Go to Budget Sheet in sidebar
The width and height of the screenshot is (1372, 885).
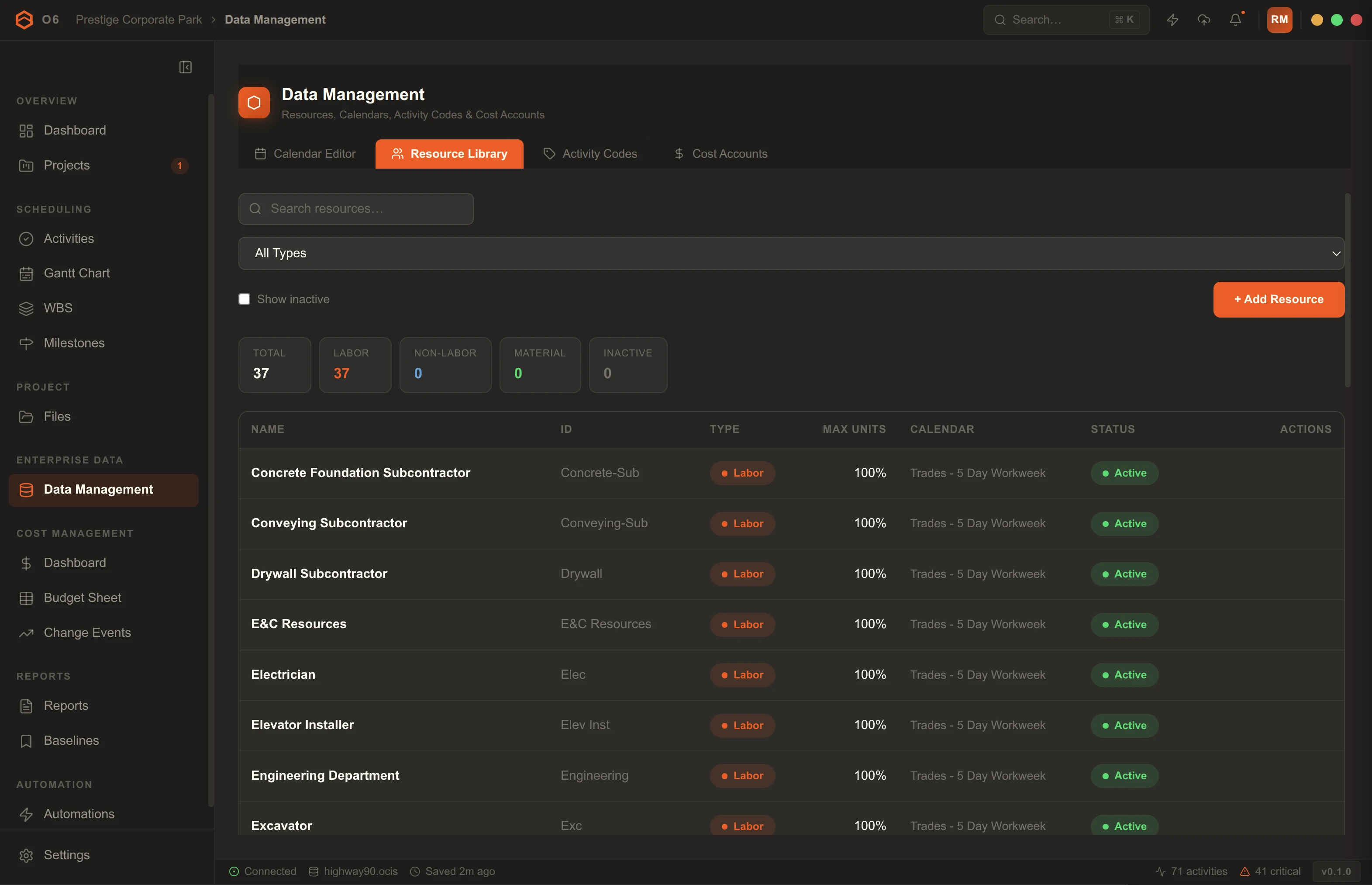pyautogui.click(x=103, y=598)
